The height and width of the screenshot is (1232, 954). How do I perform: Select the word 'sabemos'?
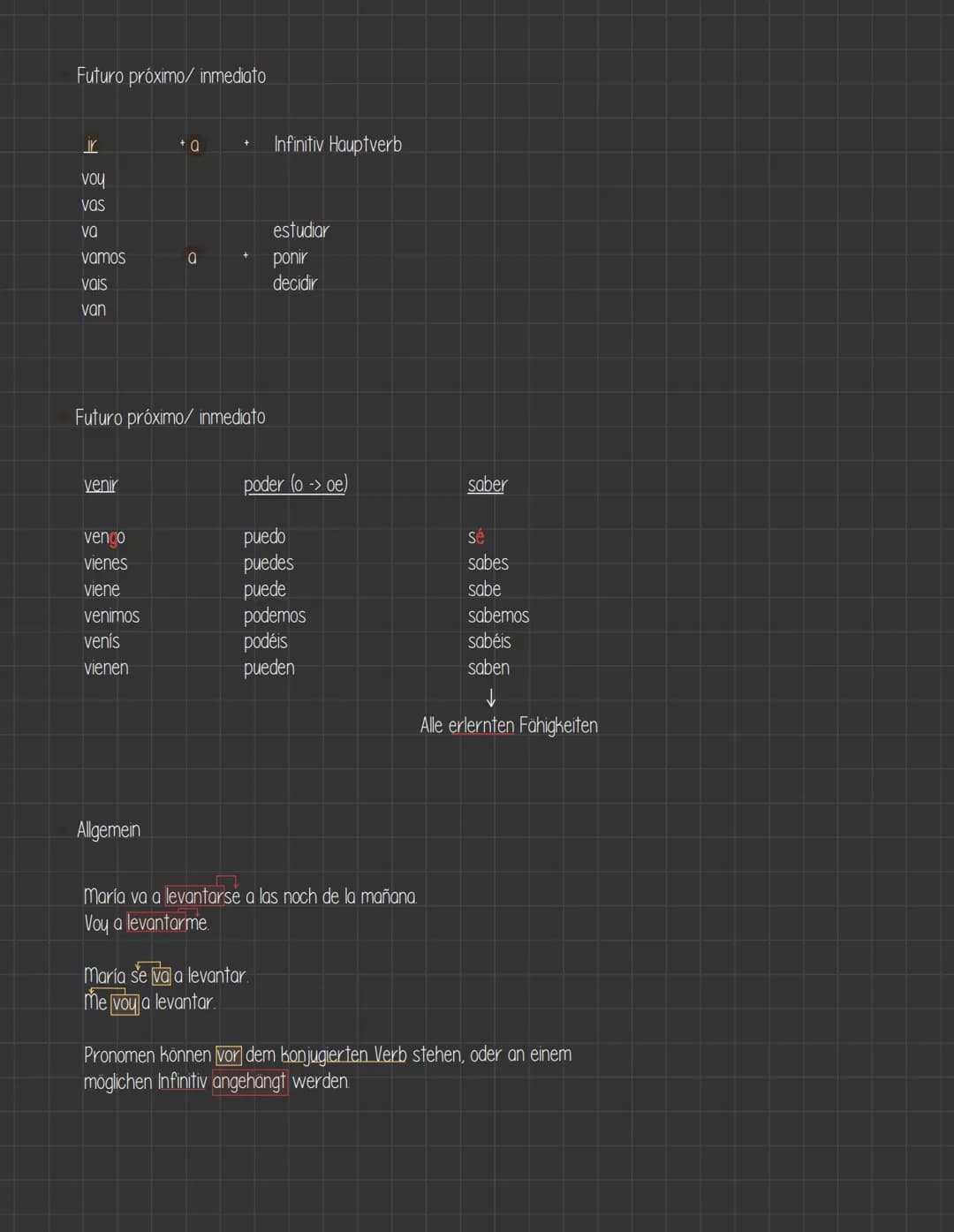(x=498, y=616)
